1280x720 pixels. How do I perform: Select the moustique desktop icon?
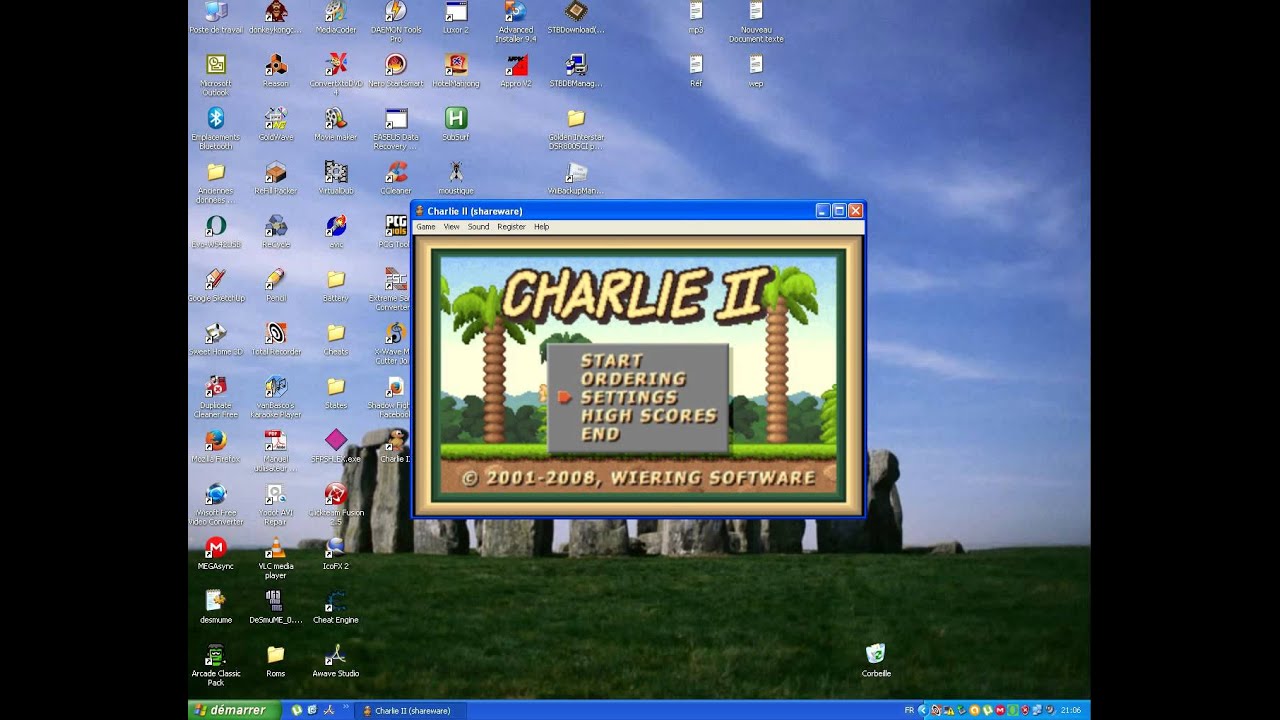pos(456,178)
